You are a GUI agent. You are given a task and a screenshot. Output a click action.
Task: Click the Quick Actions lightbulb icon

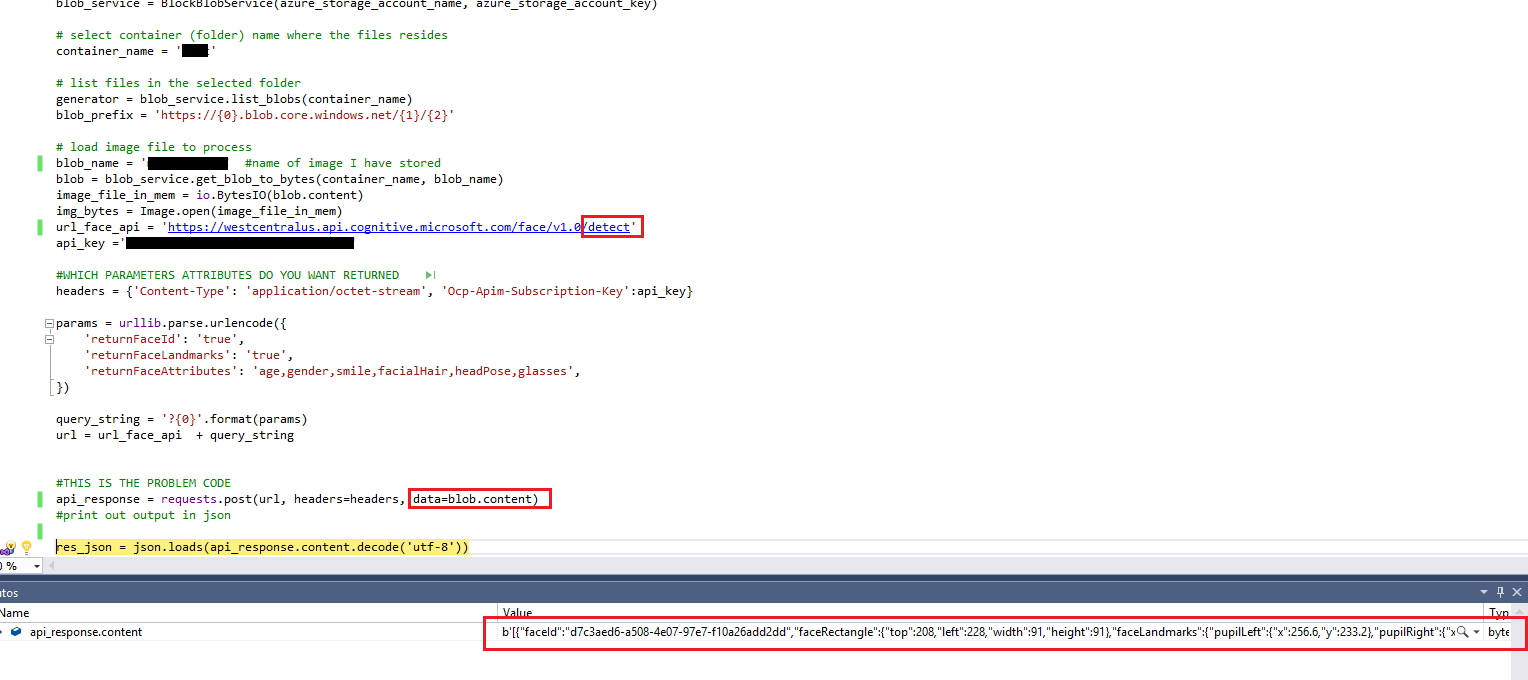coord(27,548)
